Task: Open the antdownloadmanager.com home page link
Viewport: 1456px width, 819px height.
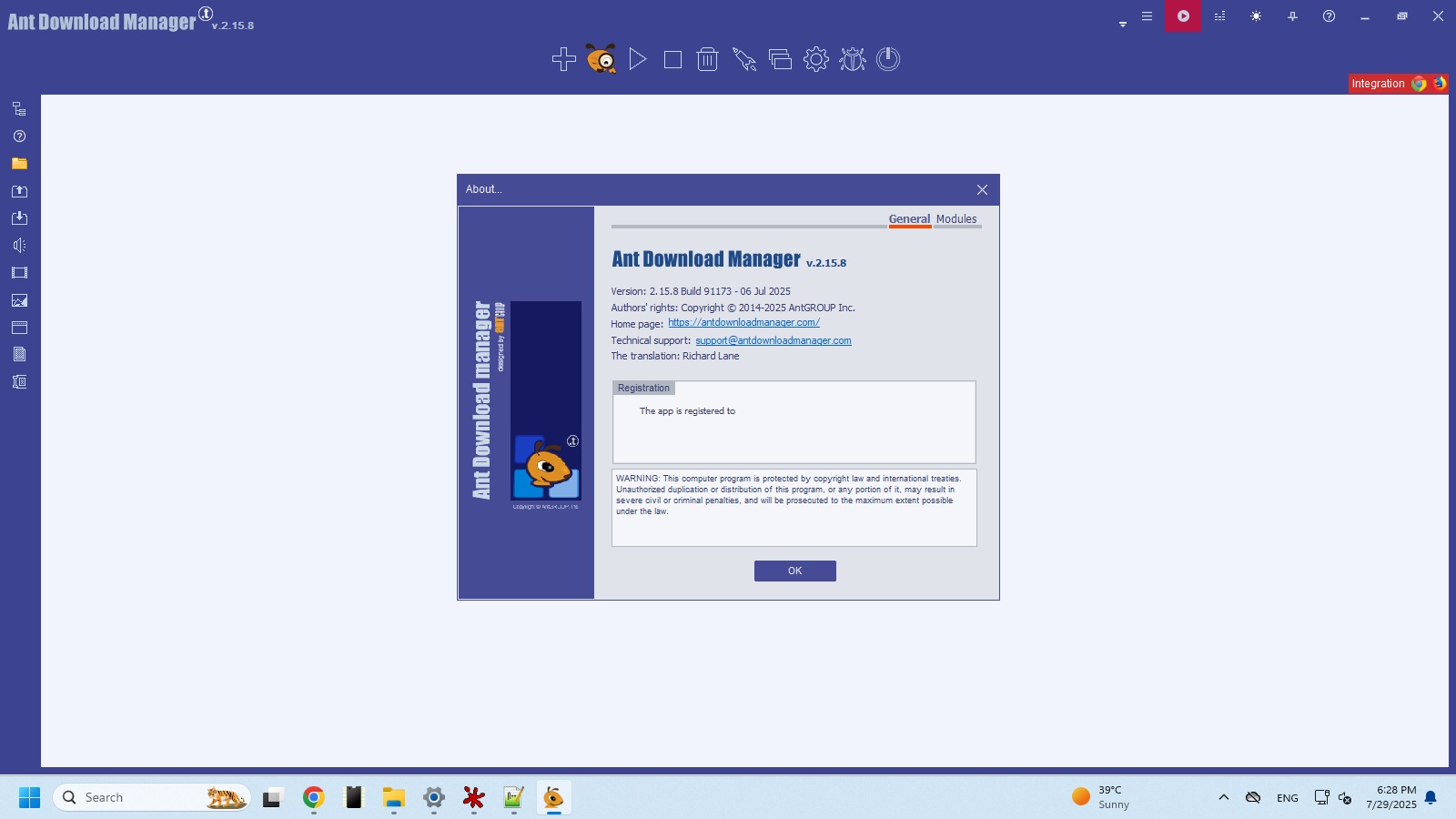Action: (743, 323)
